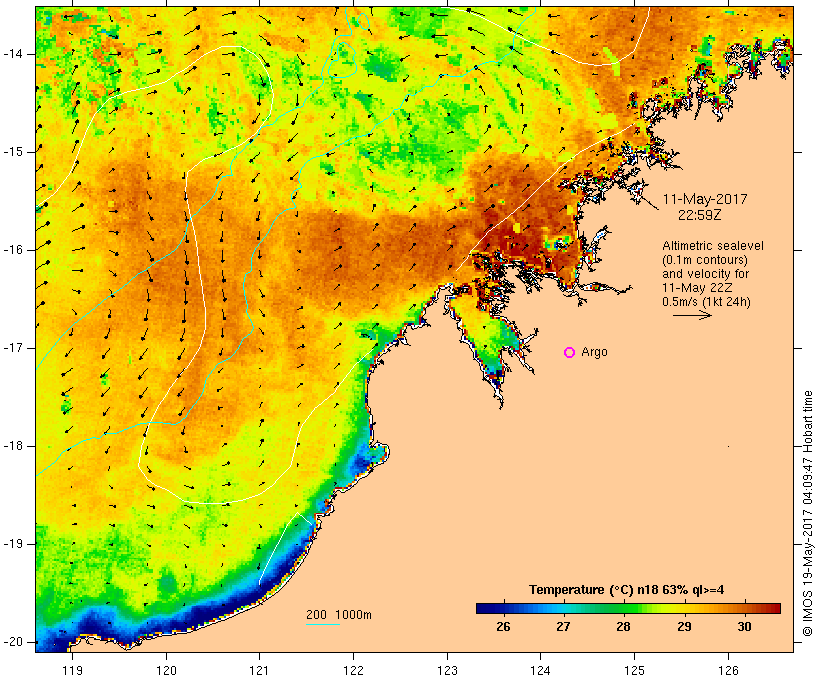
Task: Click the longitude axis label '126'
Action: 728,671
